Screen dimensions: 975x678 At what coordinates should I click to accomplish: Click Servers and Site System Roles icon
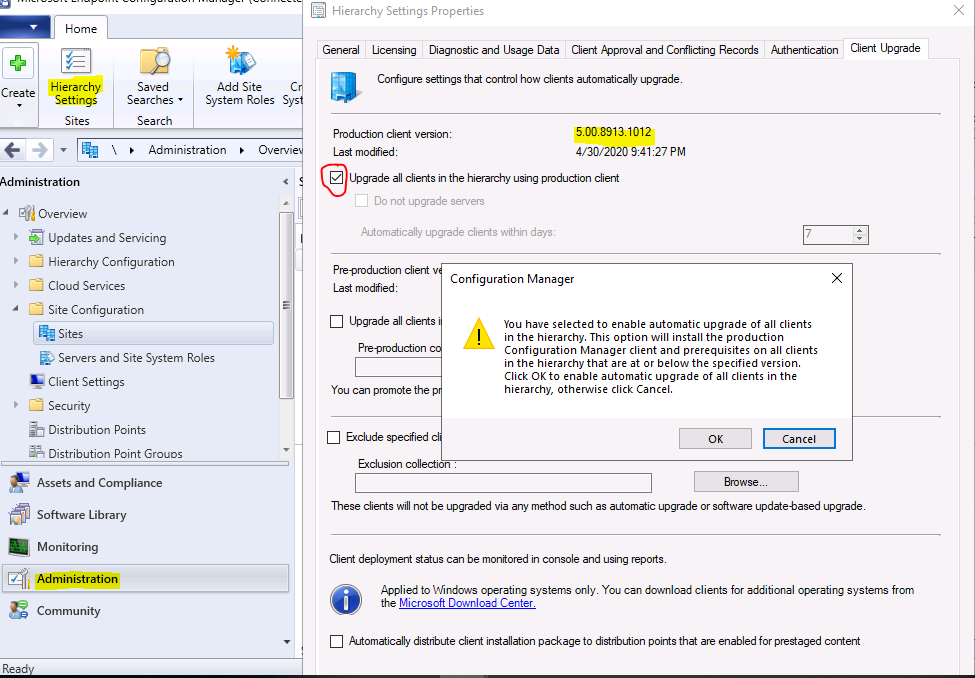pyautogui.click(x=47, y=358)
